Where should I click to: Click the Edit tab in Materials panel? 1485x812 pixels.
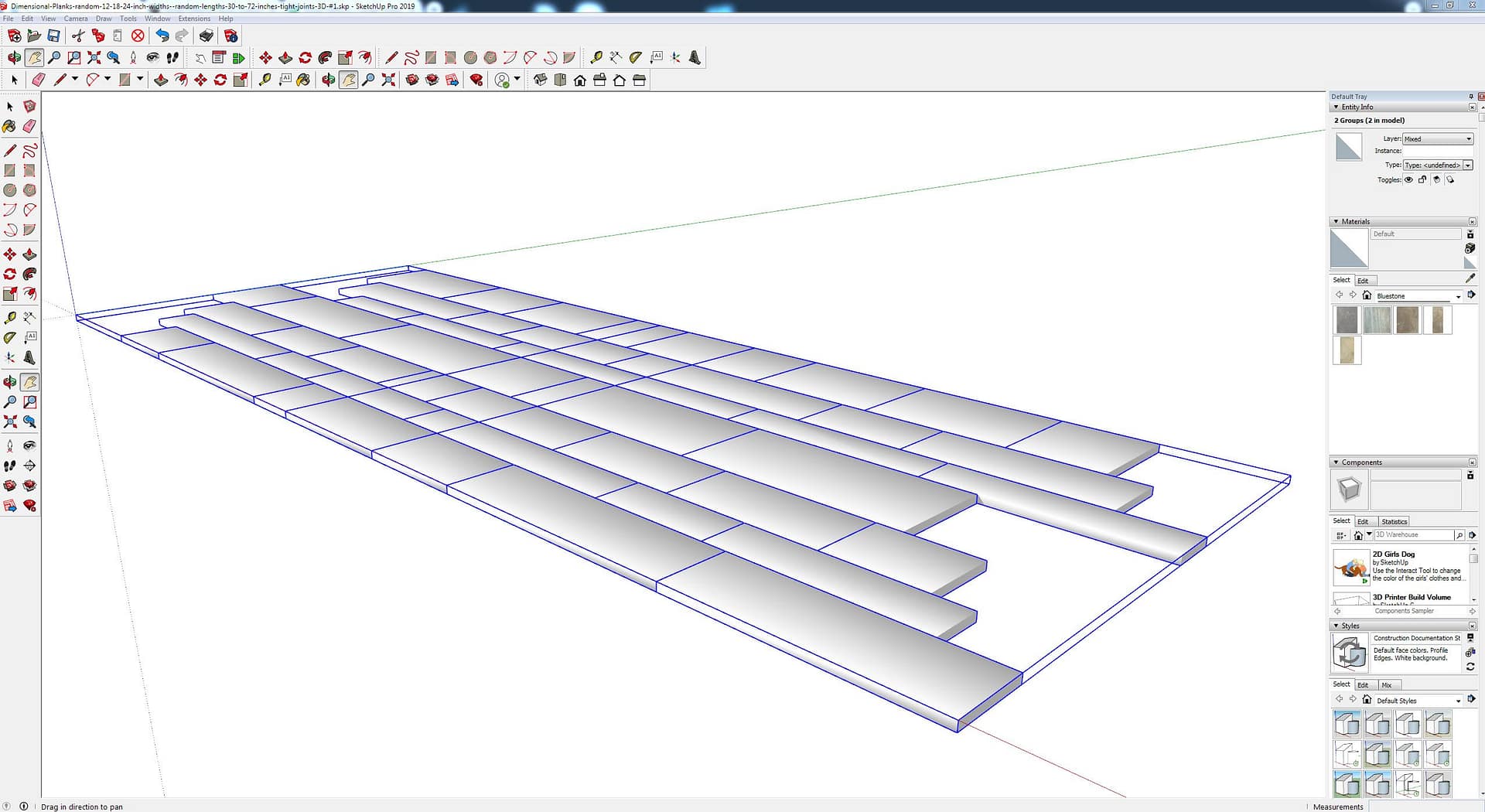tap(1363, 281)
